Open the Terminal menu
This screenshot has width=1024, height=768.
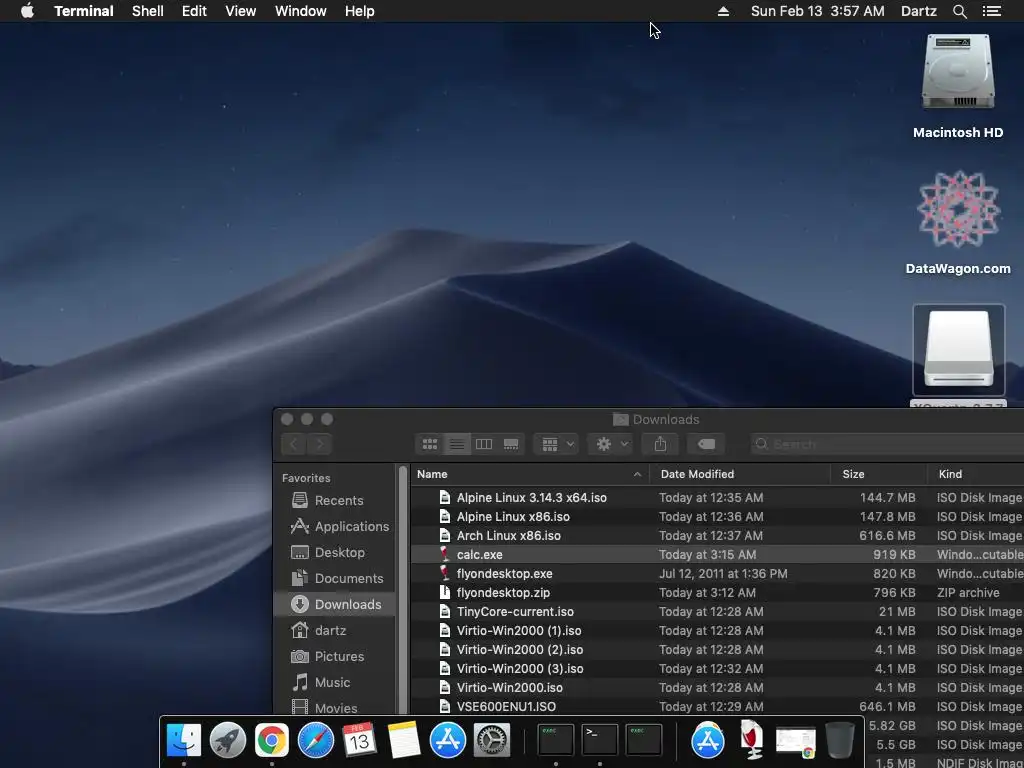[x=84, y=11]
